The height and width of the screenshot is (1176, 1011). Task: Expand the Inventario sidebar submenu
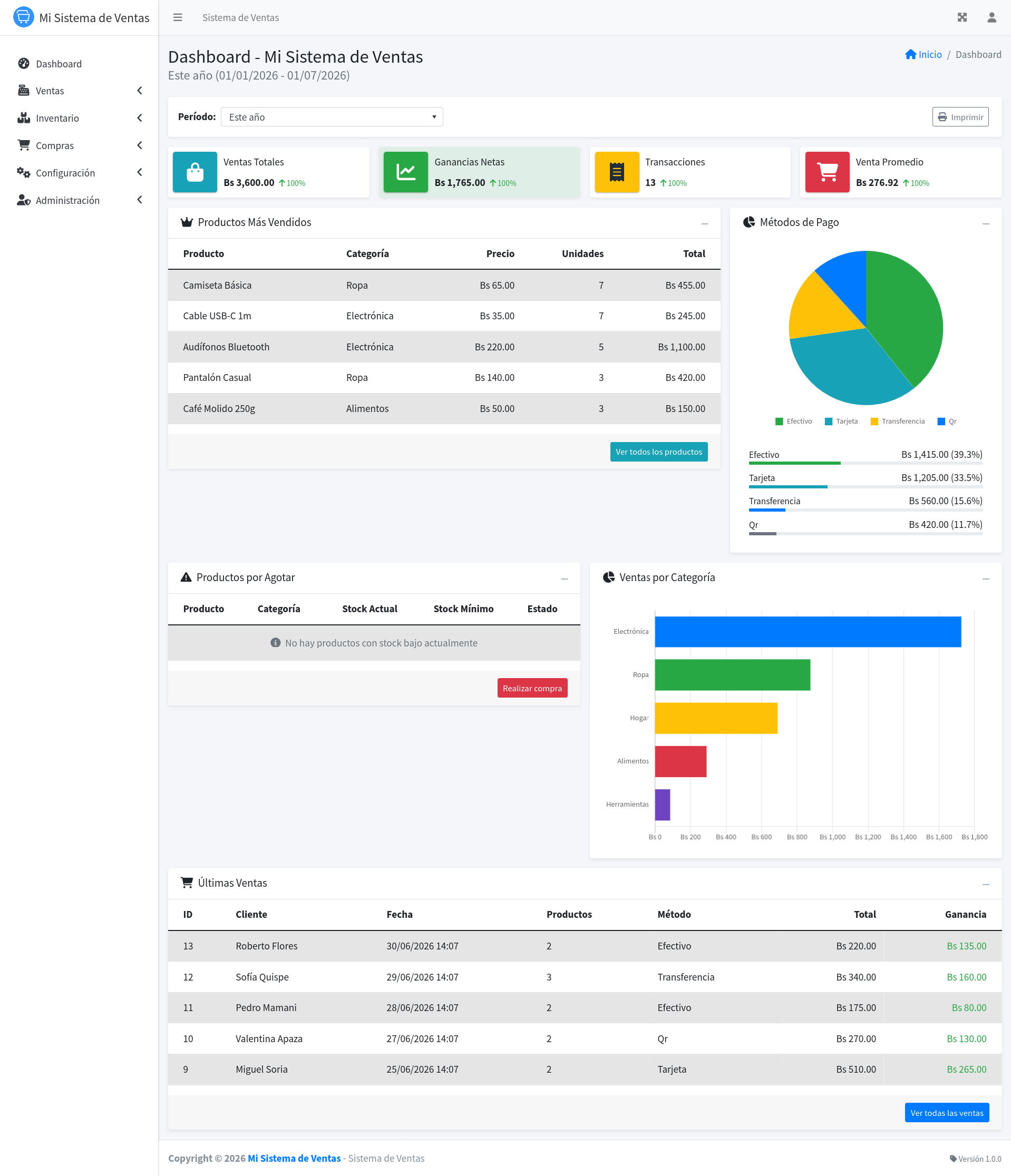[x=80, y=118]
